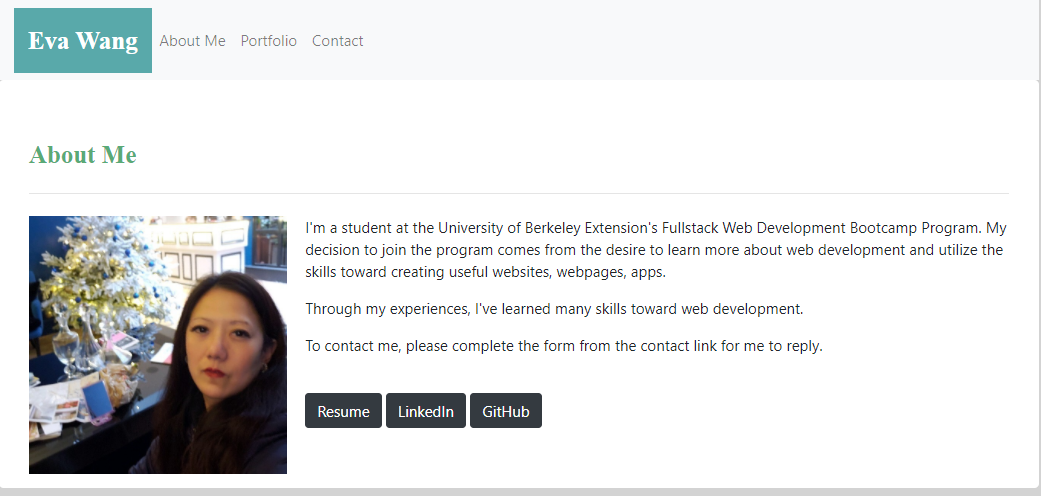Click the horizontal divider under About Me heading
This screenshot has height=496, width=1041.
[519, 193]
